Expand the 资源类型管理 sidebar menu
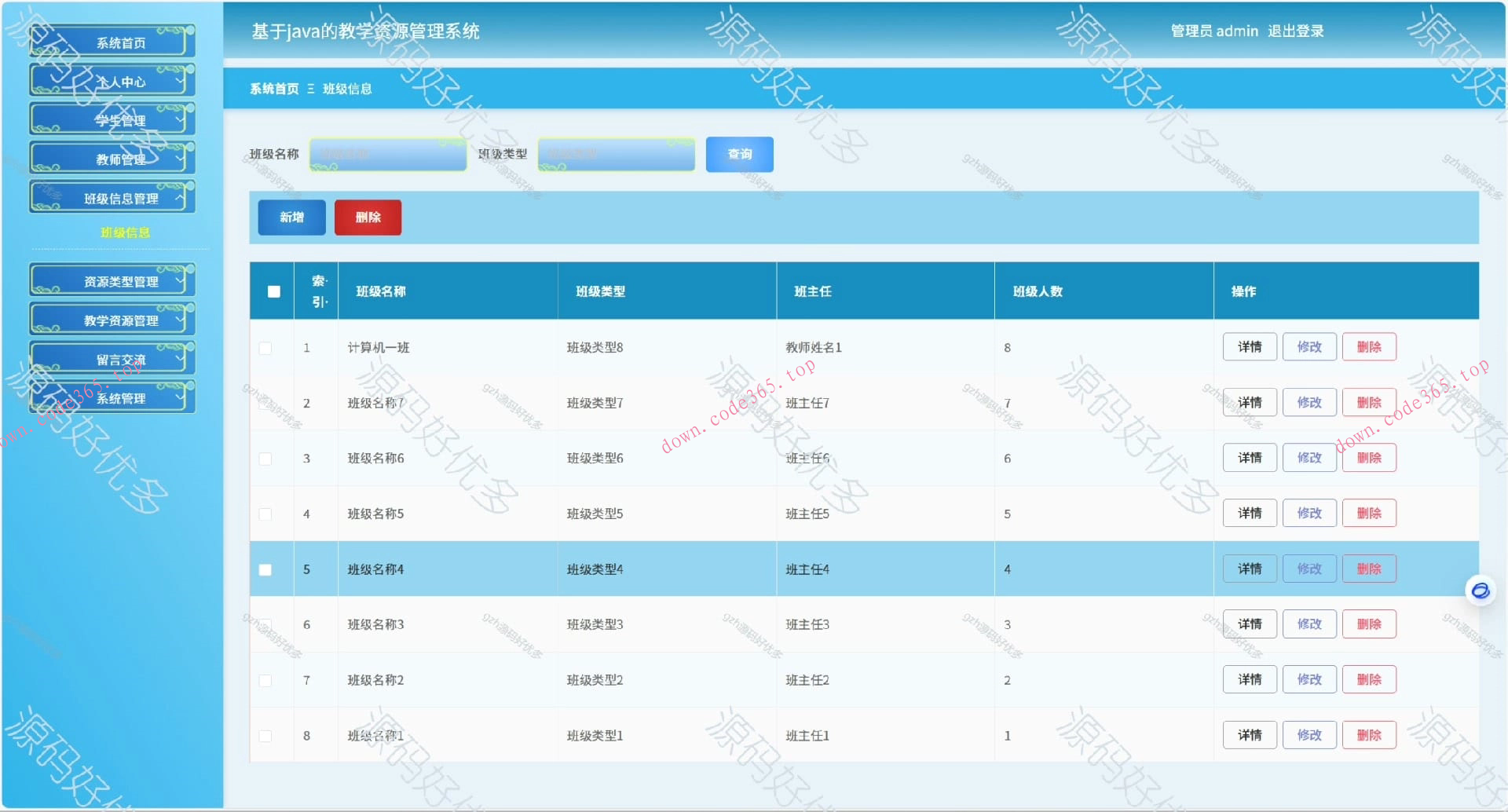Screen dimensions: 1508x812 (x=112, y=281)
